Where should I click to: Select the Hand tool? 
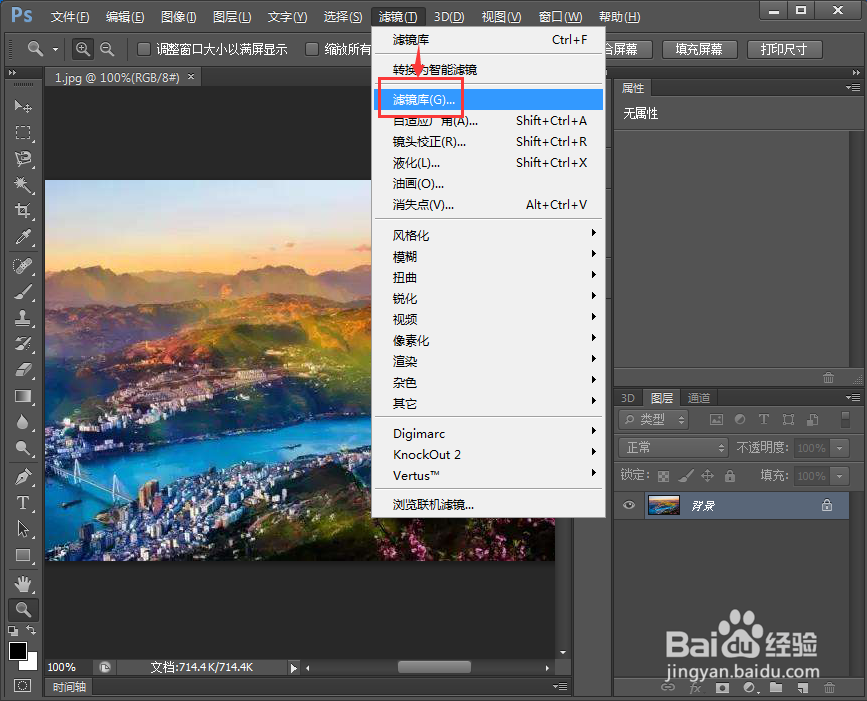click(x=23, y=584)
